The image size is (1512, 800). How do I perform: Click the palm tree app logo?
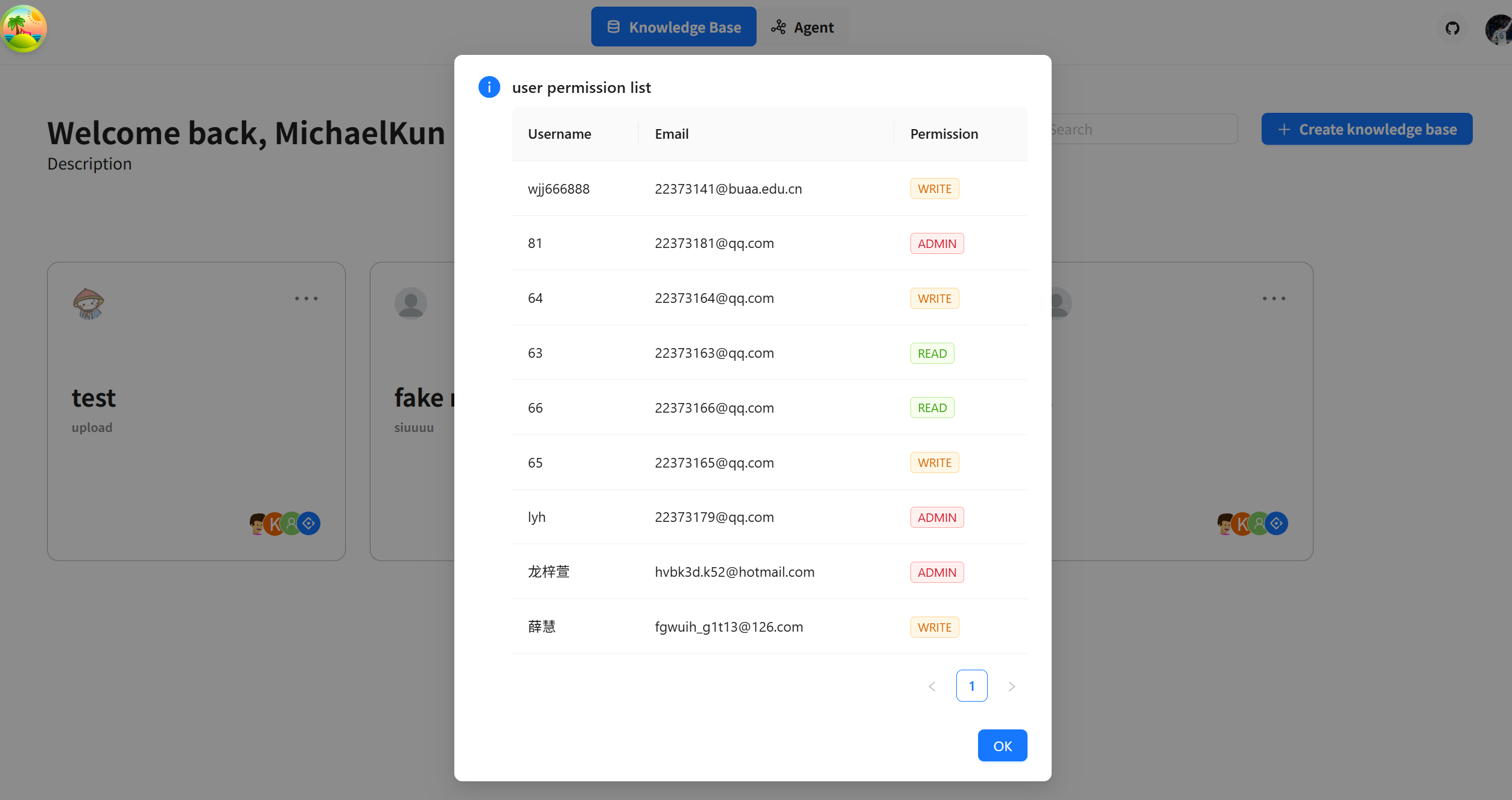pos(24,28)
